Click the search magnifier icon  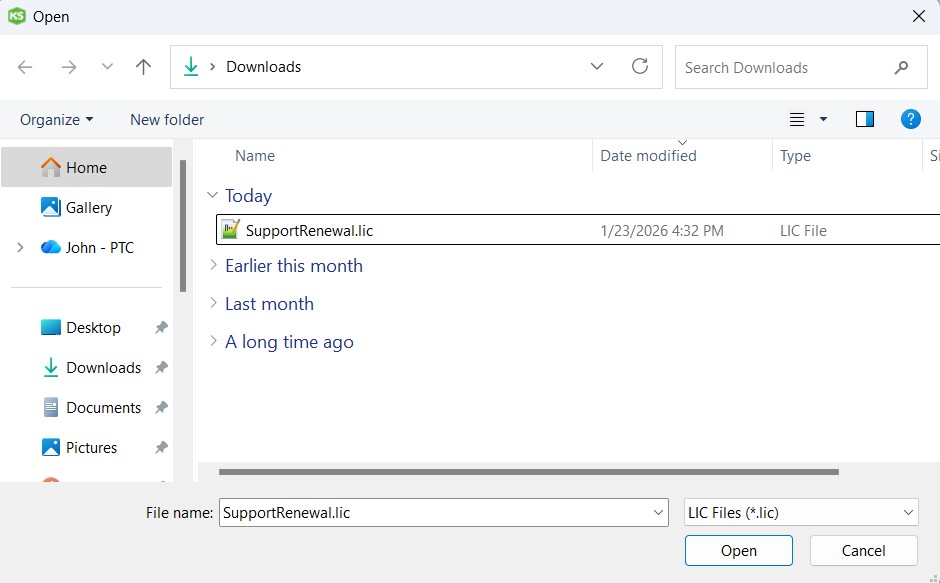click(x=902, y=68)
